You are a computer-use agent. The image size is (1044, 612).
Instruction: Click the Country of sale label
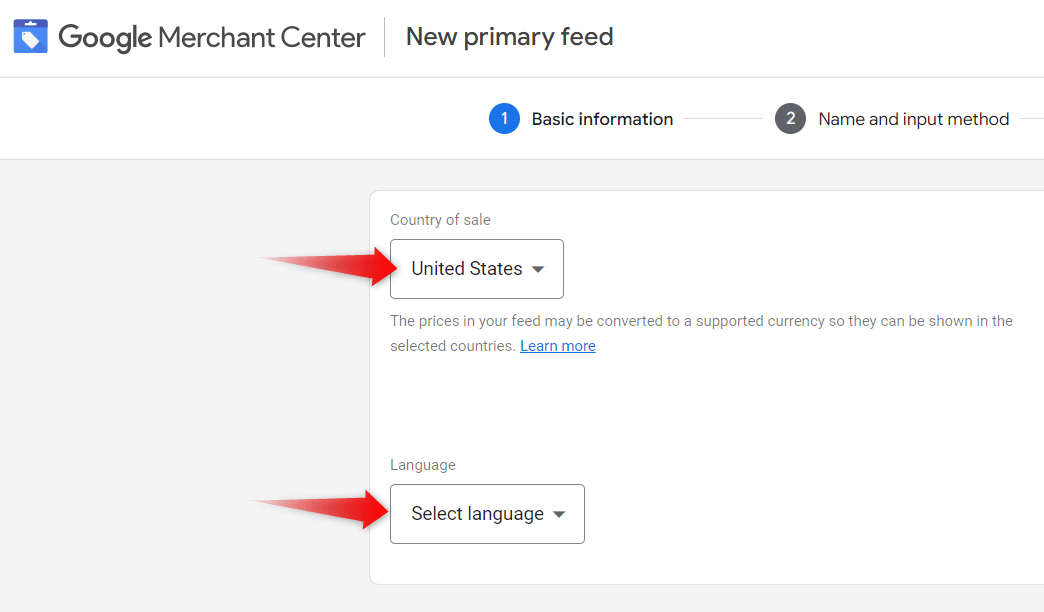(440, 220)
